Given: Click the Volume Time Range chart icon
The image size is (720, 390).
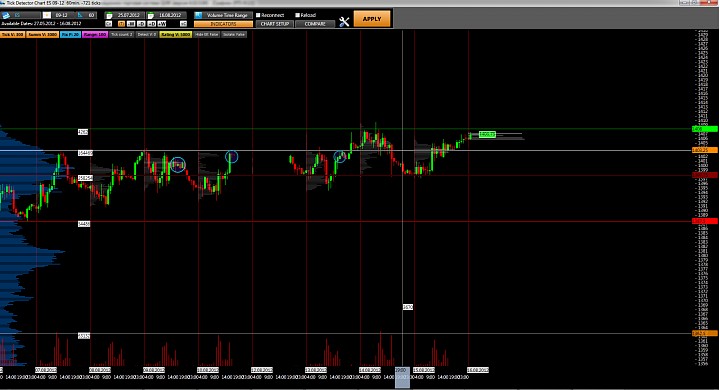Looking at the screenshot, I should (x=198, y=15).
